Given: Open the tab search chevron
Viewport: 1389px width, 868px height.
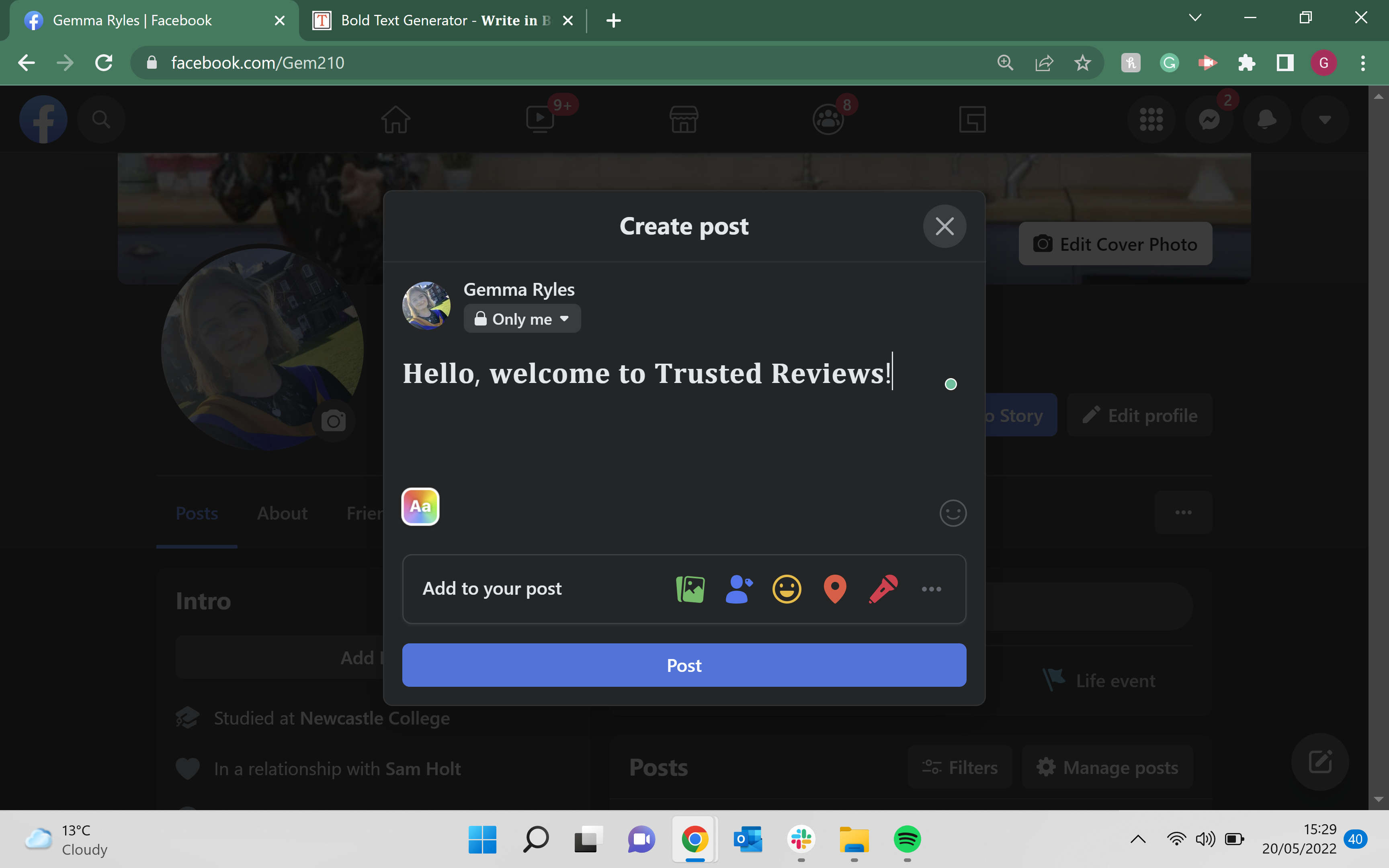Looking at the screenshot, I should (1195, 18).
